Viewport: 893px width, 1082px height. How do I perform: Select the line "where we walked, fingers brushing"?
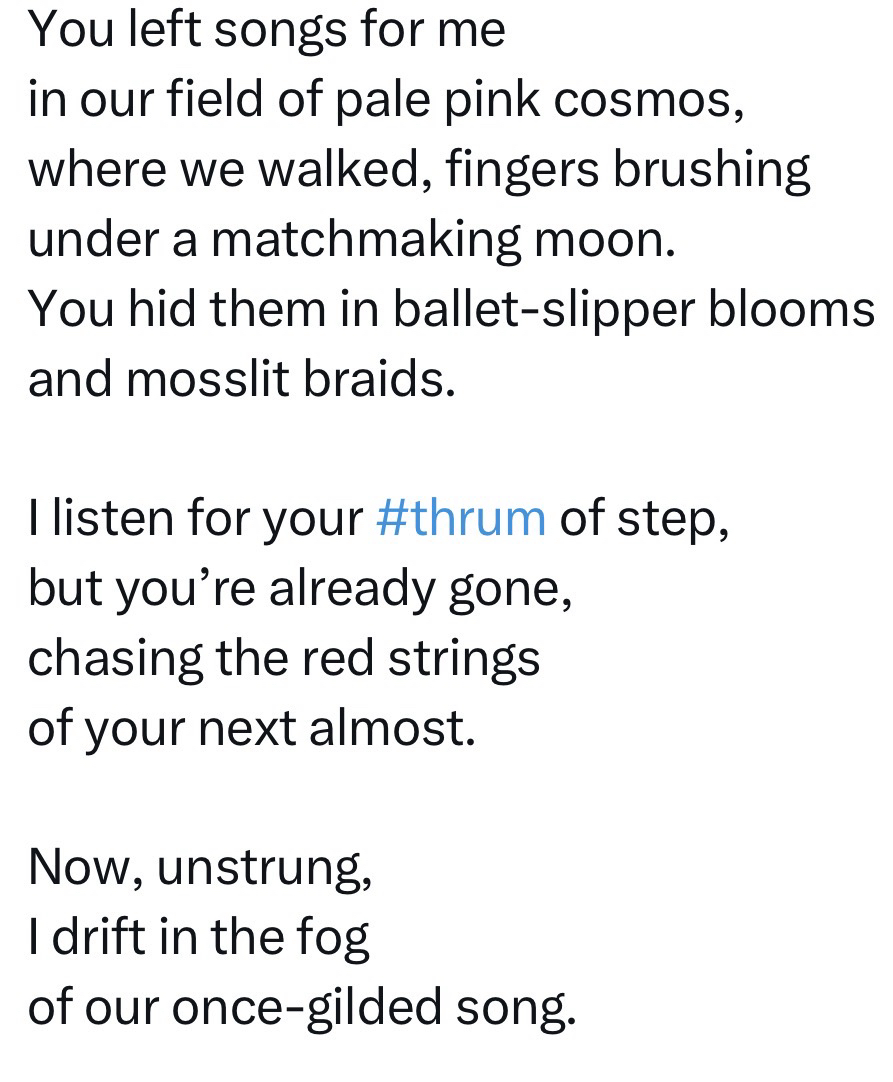(x=419, y=170)
